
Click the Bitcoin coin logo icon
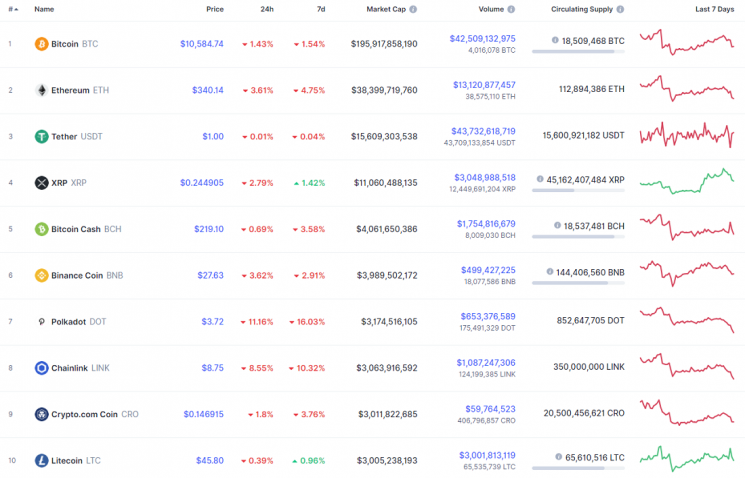pyautogui.click(x=41, y=44)
